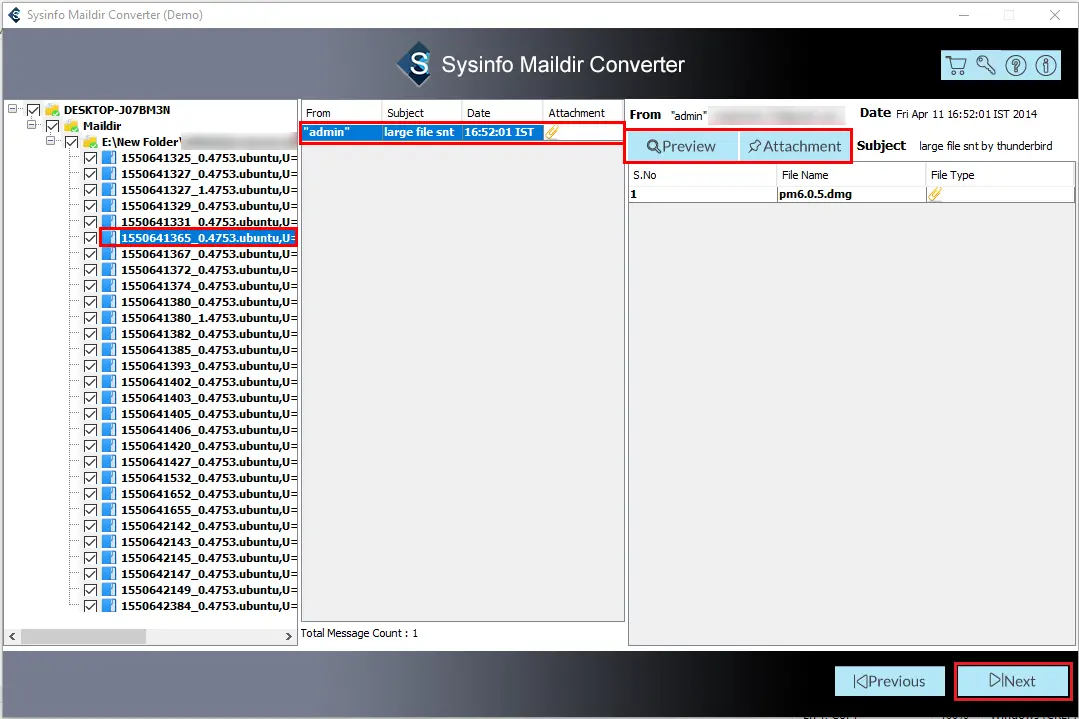Toggle the Maildir folder checkbox
The height and width of the screenshot is (719, 1079).
[x=52, y=126]
